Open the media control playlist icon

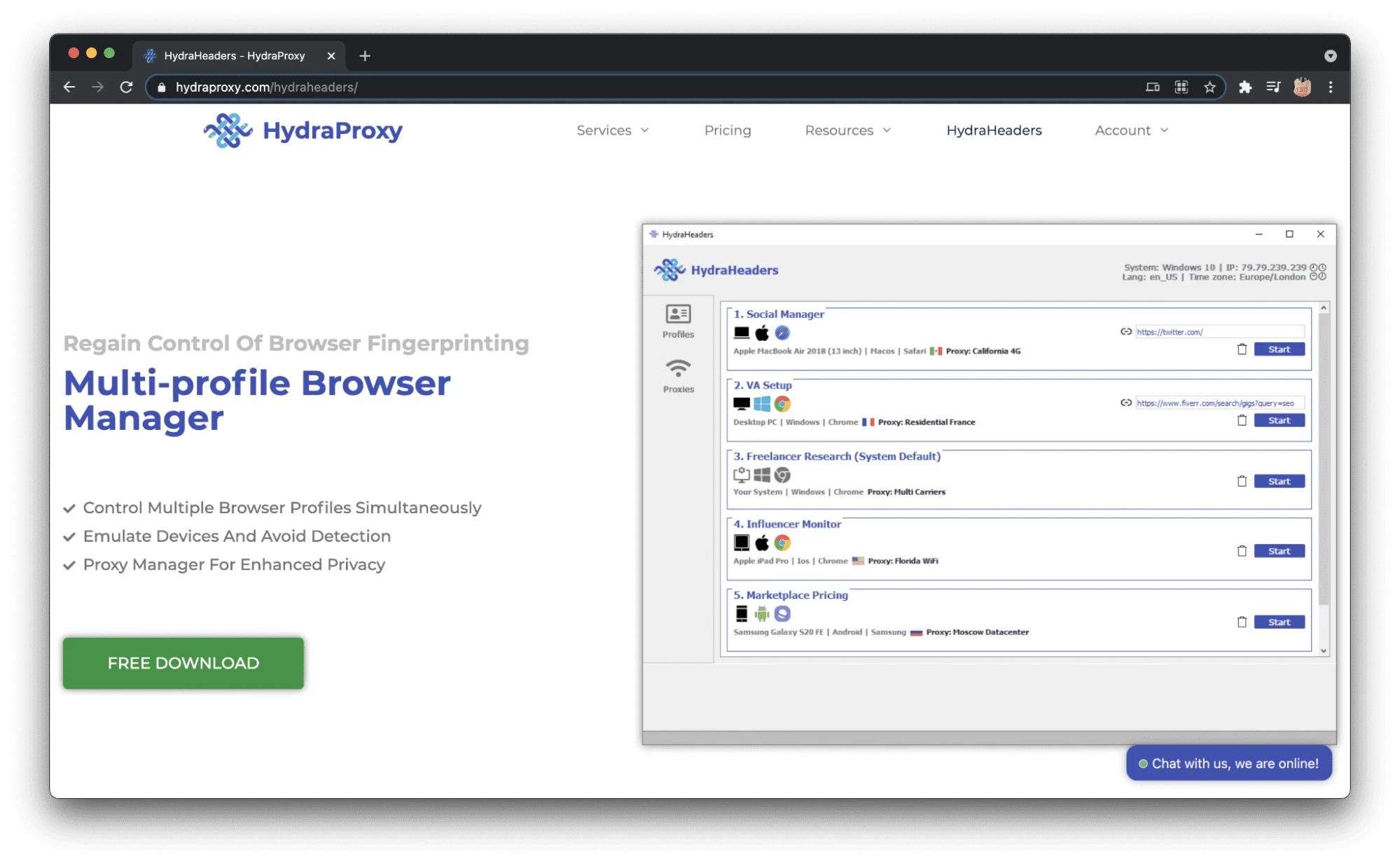[1273, 87]
